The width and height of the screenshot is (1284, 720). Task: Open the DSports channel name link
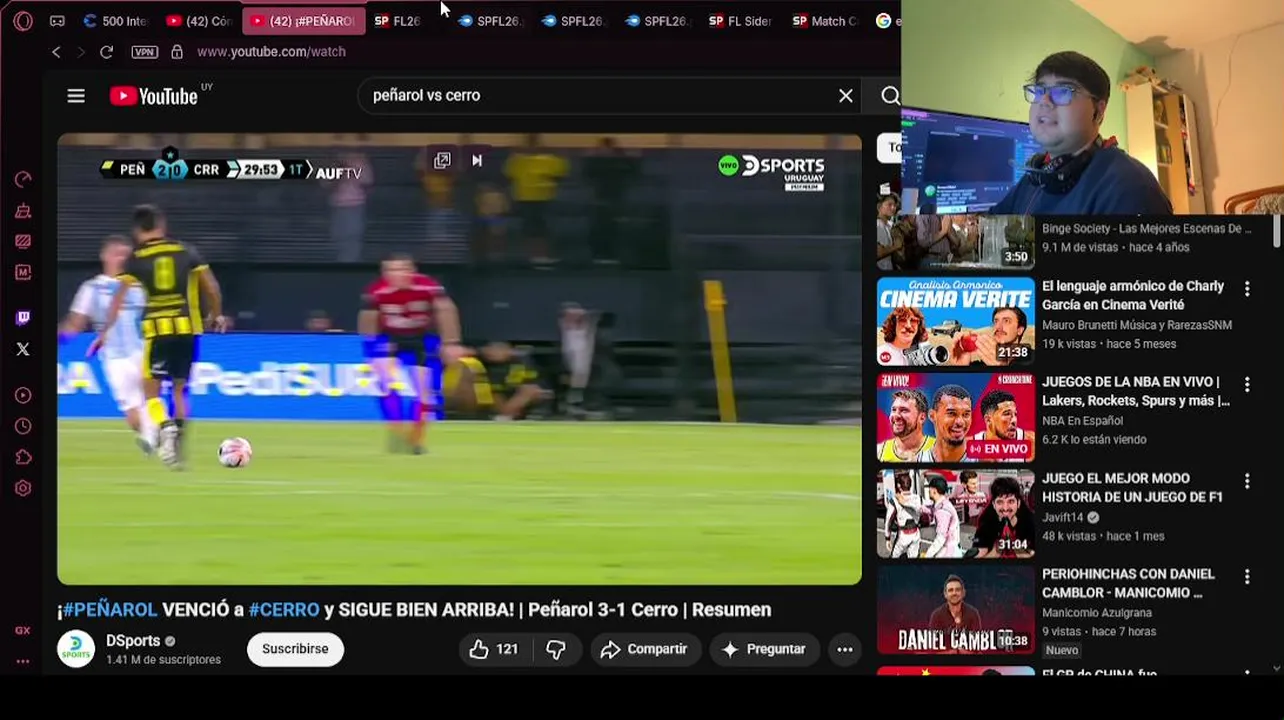point(133,641)
